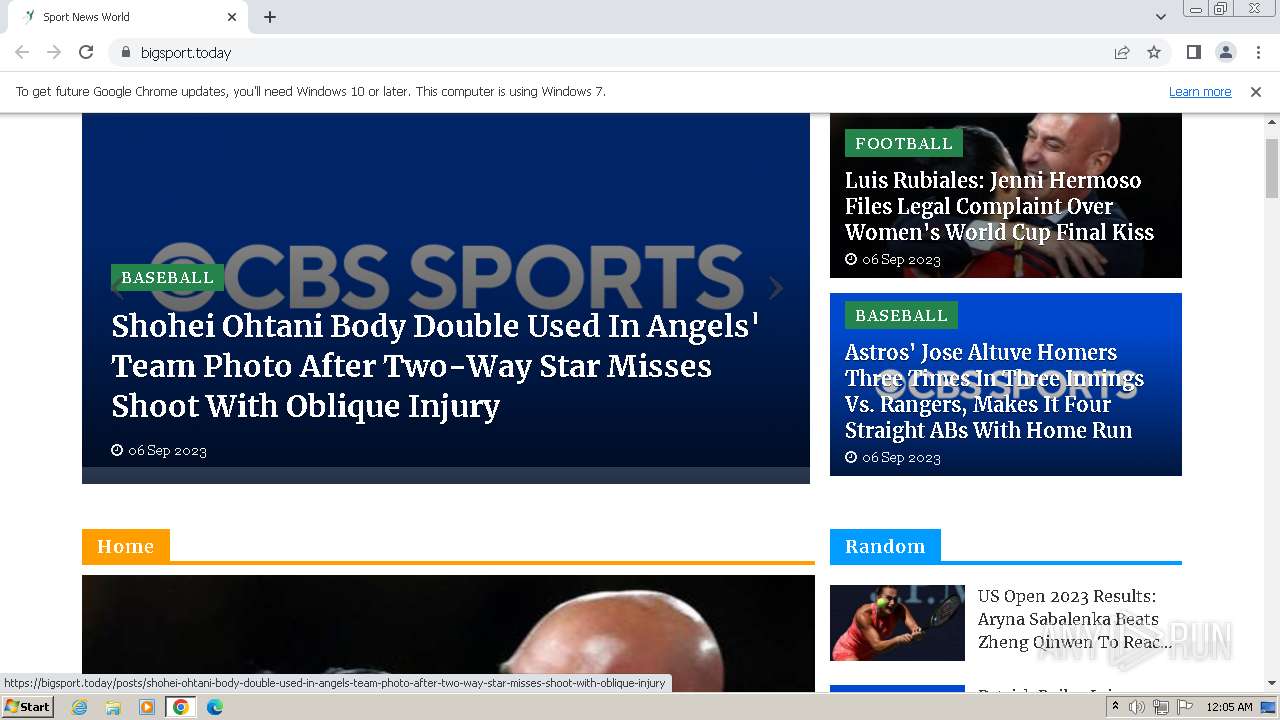
Task: Expand the tab search chevron
Action: click(x=1160, y=17)
